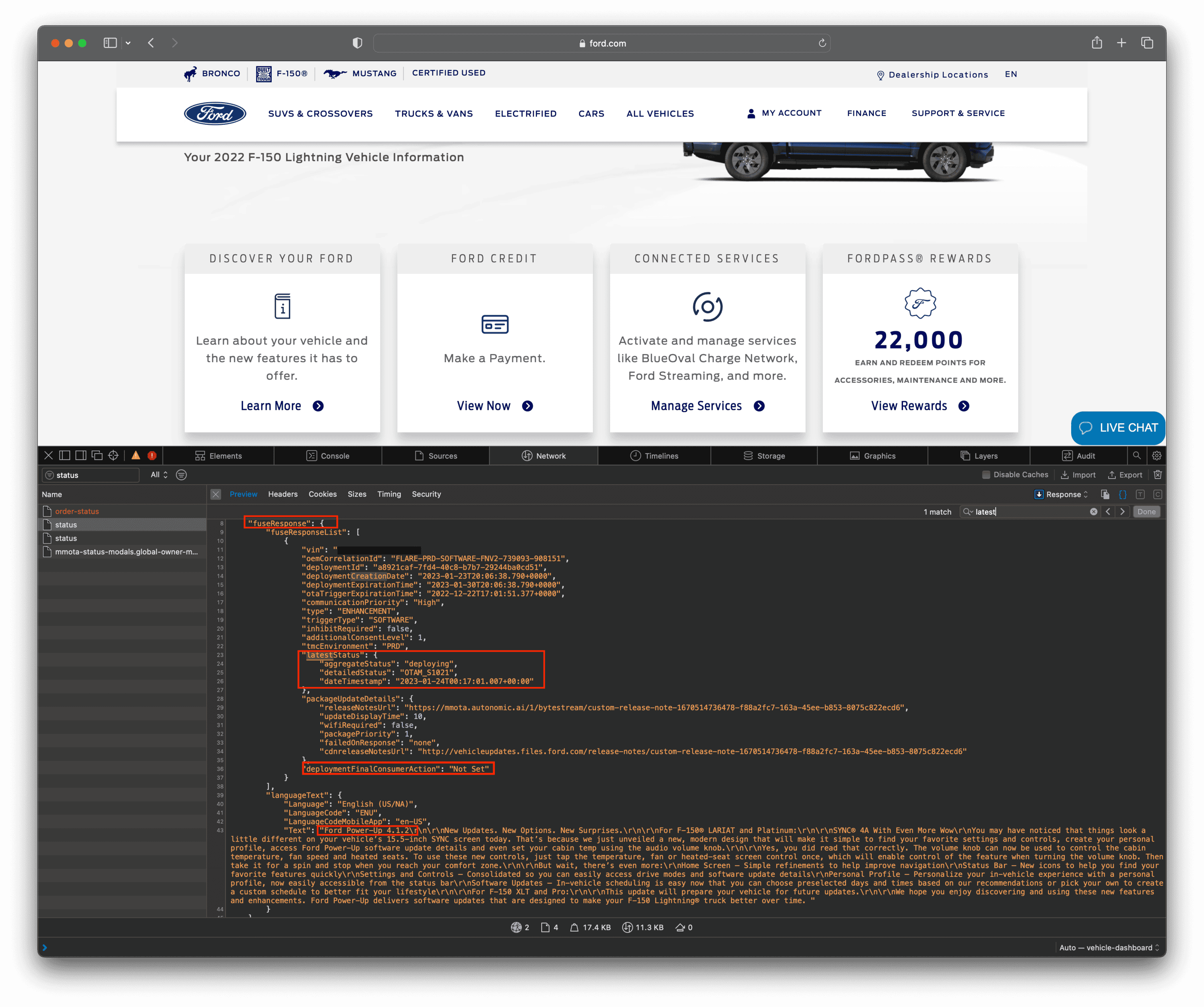Click the element selection crosshair icon
Viewport: 1204px width, 1007px height.
click(114, 455)
